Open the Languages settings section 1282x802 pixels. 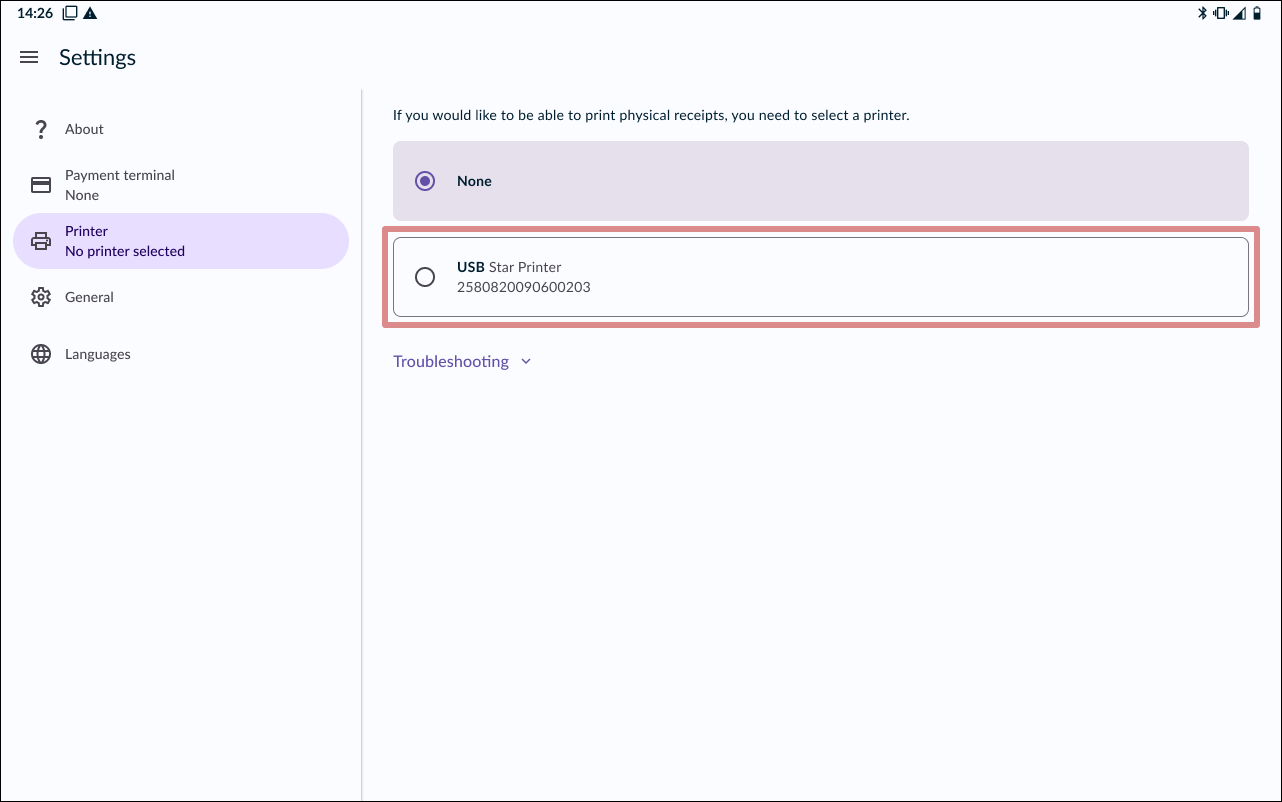click(180, 354)
